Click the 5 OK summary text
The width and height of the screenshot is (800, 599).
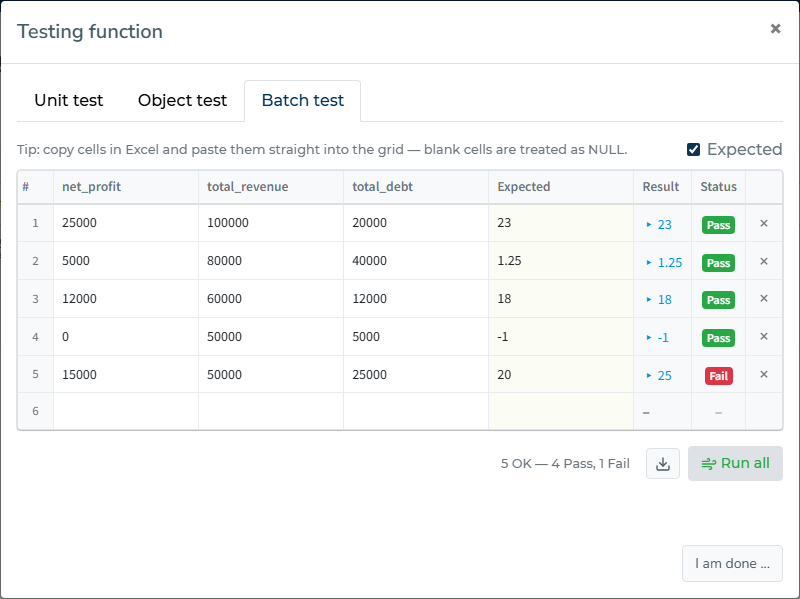(565, 463)
